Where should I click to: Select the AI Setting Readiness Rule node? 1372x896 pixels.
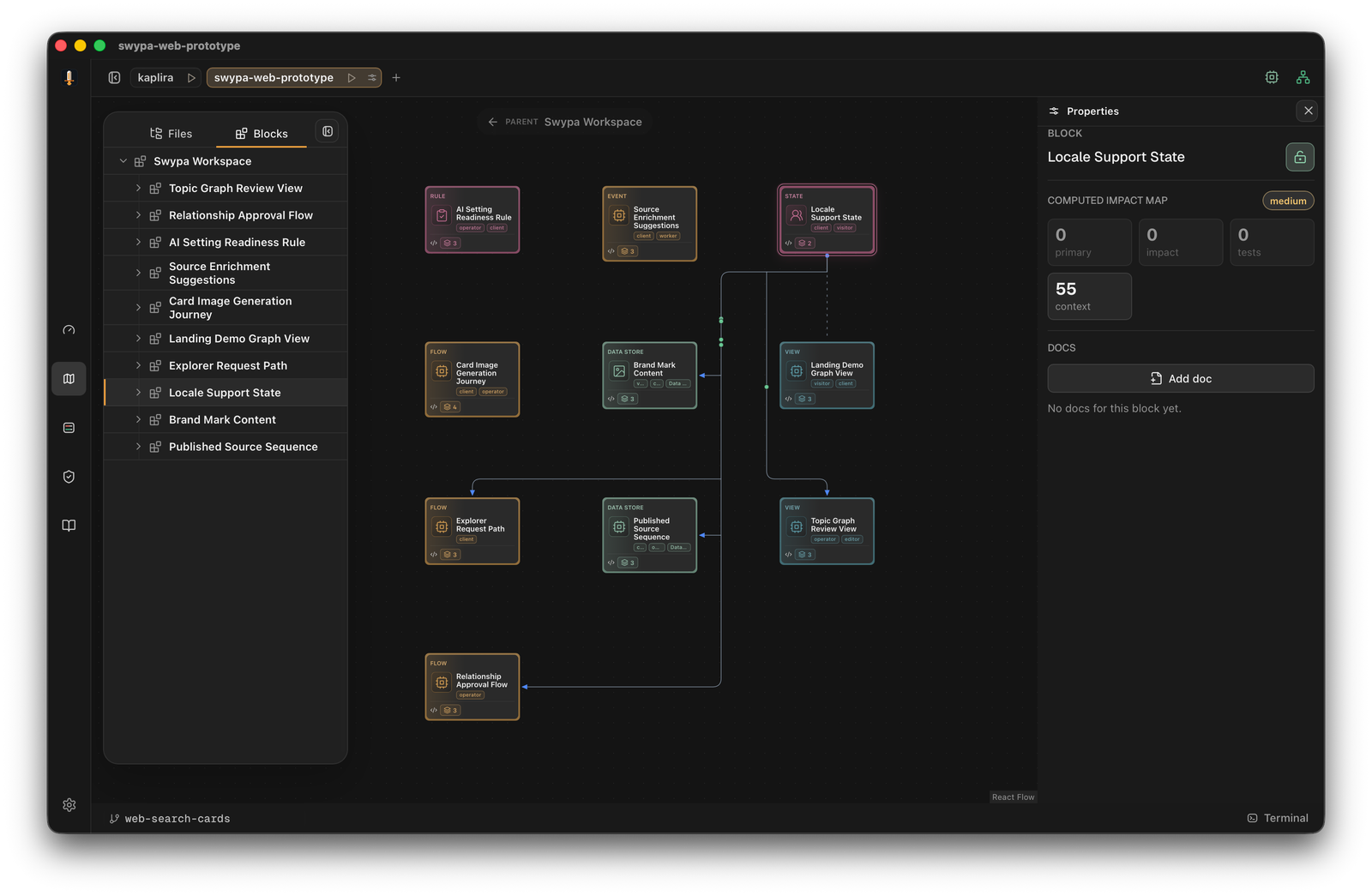472,219
